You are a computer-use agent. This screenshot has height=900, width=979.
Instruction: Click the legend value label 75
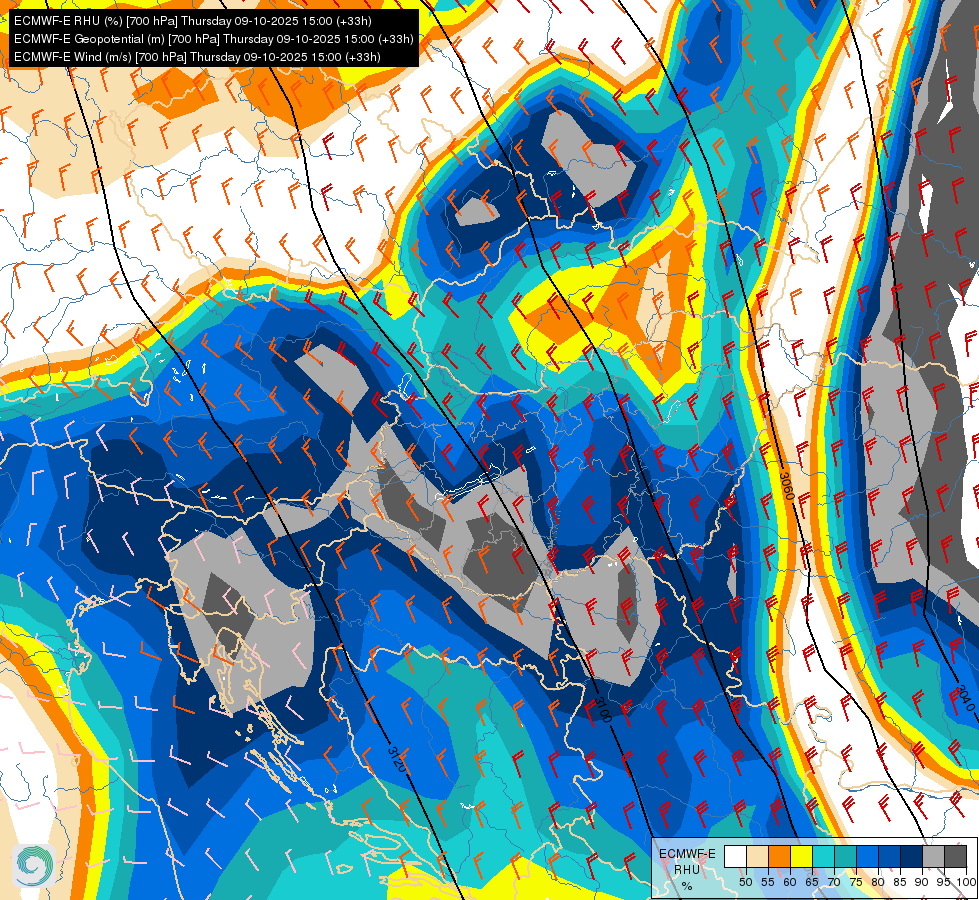(856, 882)
